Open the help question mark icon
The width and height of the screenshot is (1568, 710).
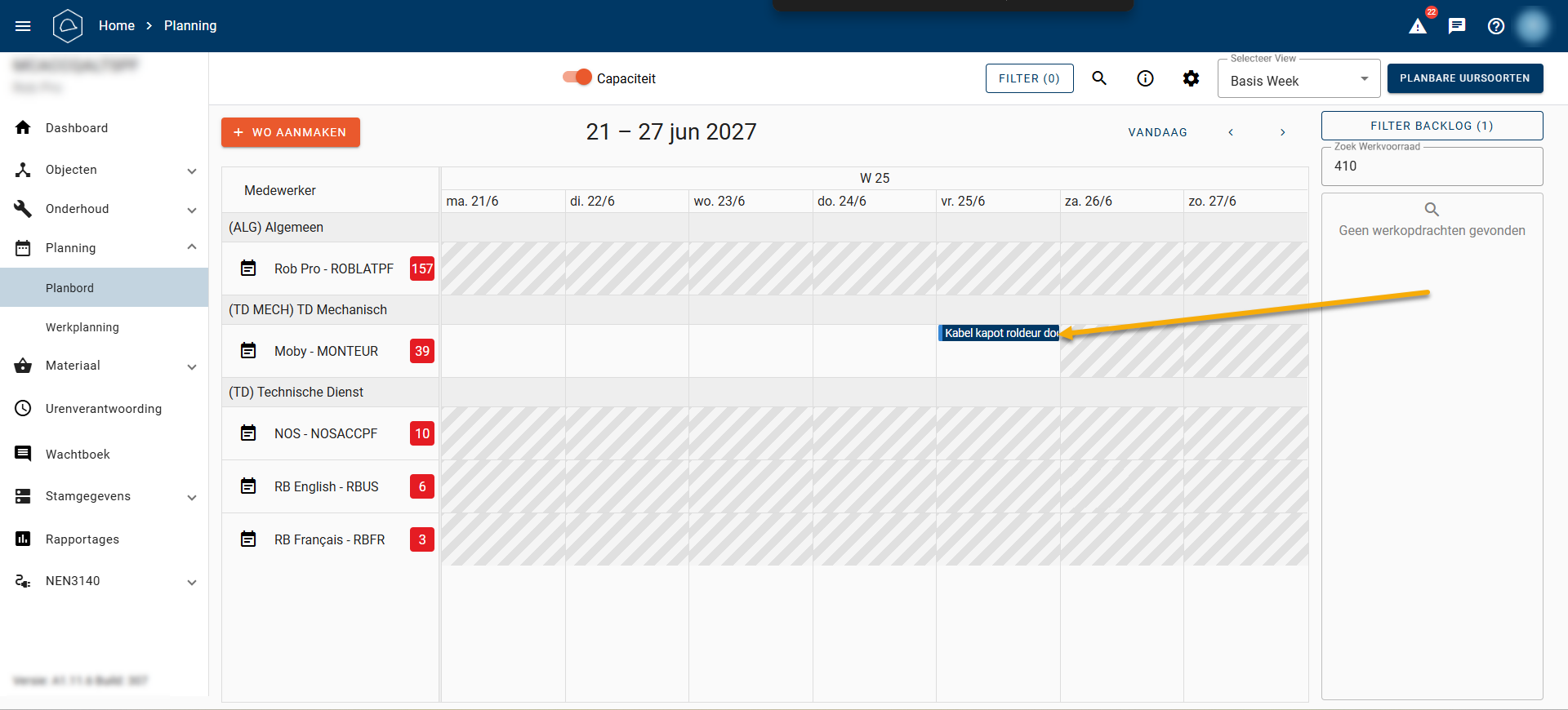point(1496,26)
